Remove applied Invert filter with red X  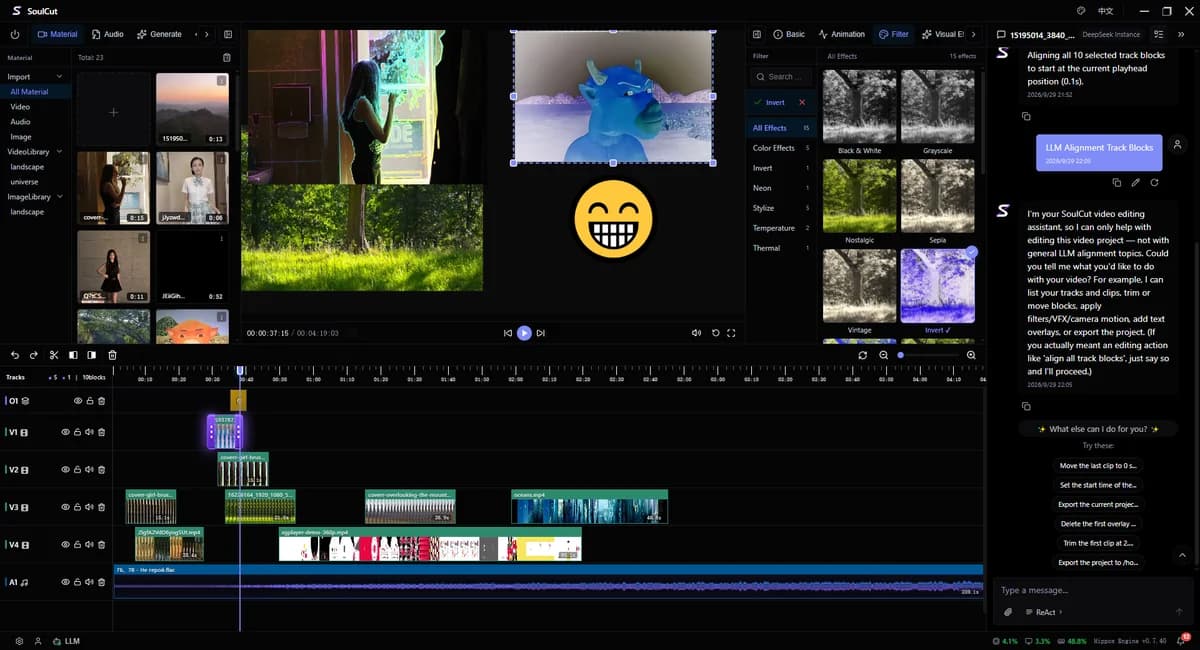[x=802, y=102]
